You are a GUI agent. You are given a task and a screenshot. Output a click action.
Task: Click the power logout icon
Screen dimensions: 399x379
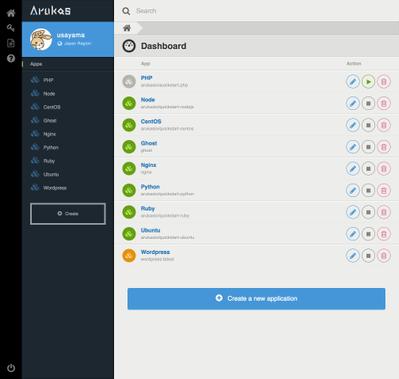pos(11,368)
